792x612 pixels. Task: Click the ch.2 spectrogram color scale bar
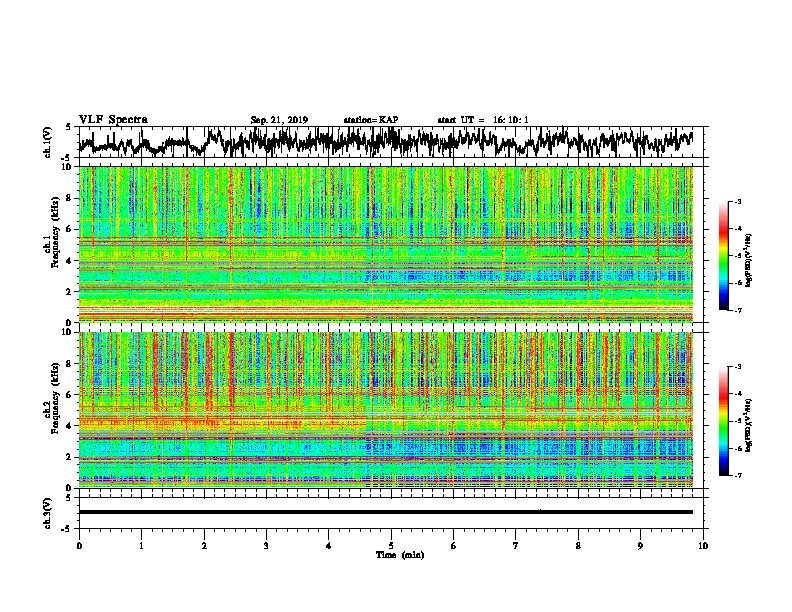point(724,421)
